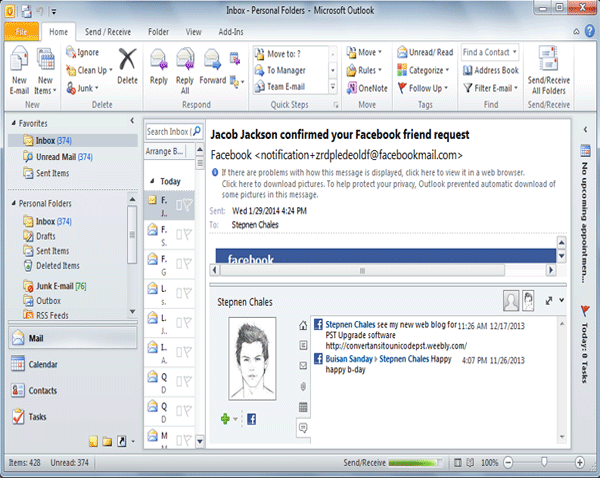Open Tasks in the navigation pane

(73, 416)
